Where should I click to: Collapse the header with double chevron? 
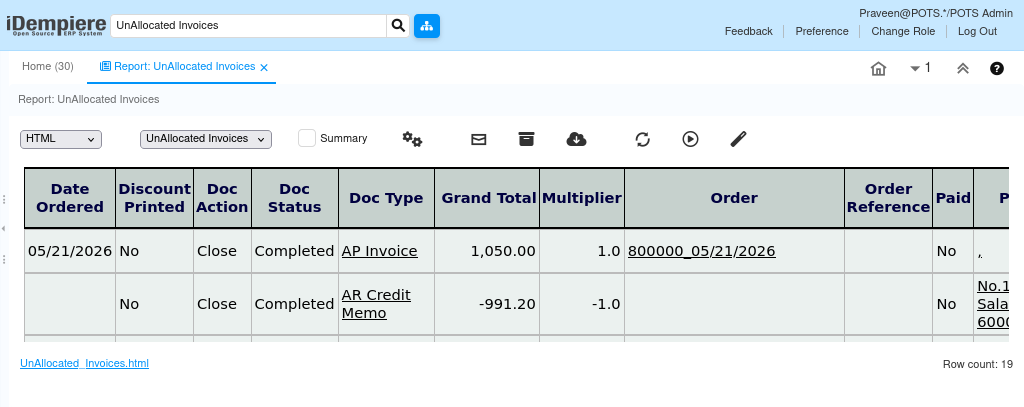tap(963, 69)
